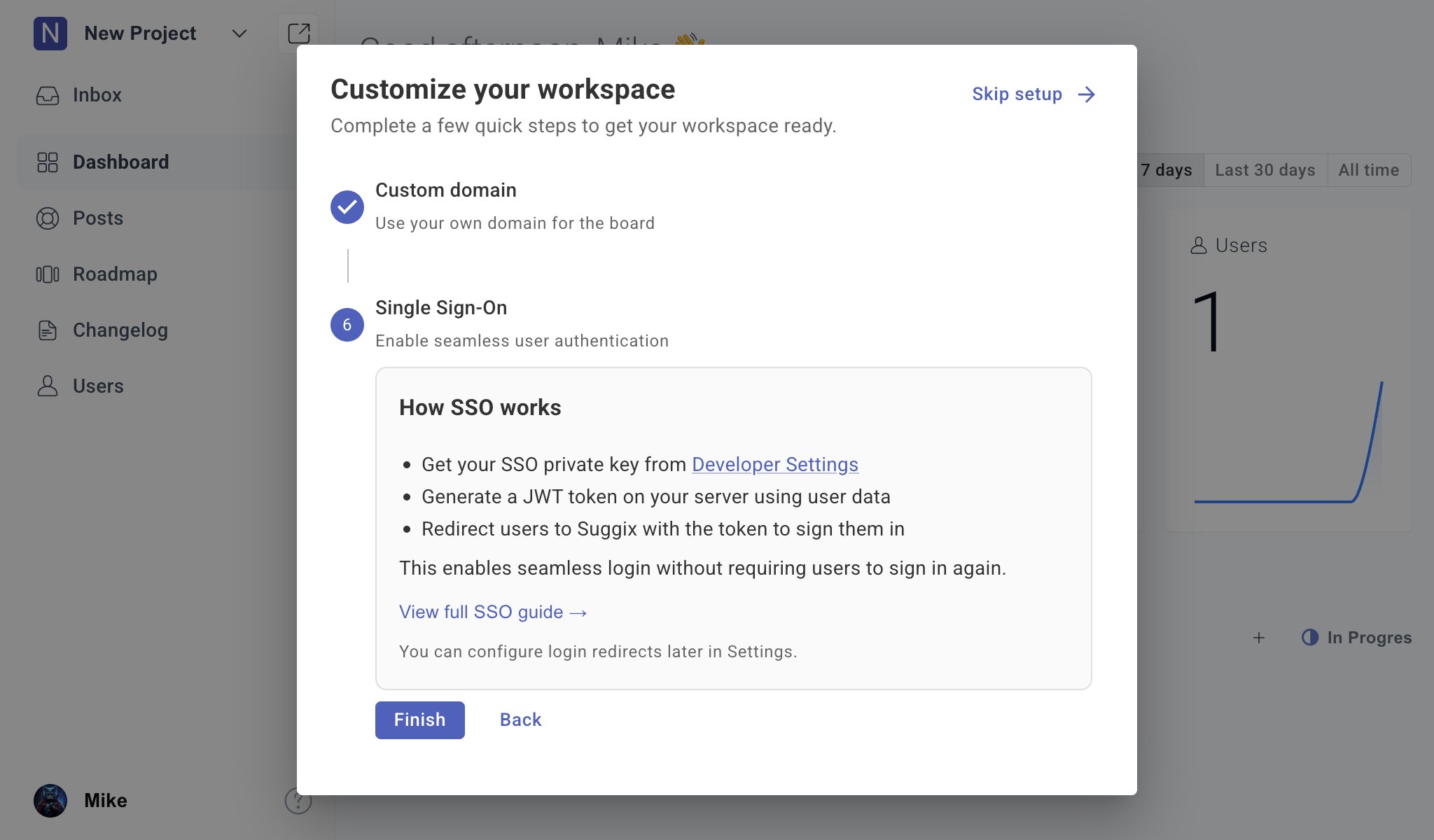Viewport: 1434px width, 840px height.
Task: Open the external link icon beside New Project
Action: [x=299, y=34]
